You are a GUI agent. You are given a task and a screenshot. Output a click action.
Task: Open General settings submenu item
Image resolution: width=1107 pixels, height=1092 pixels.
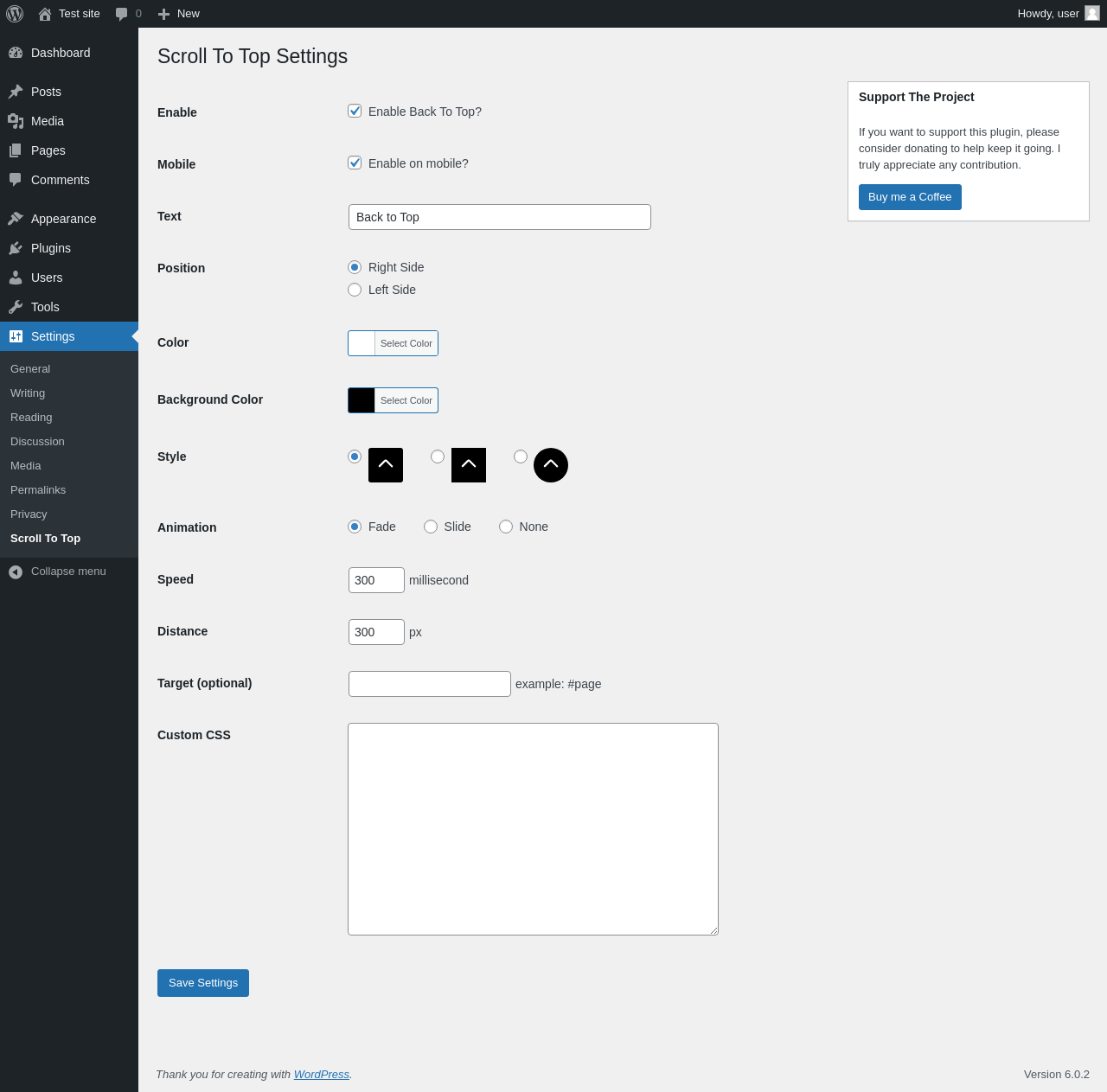pos(30,369)
